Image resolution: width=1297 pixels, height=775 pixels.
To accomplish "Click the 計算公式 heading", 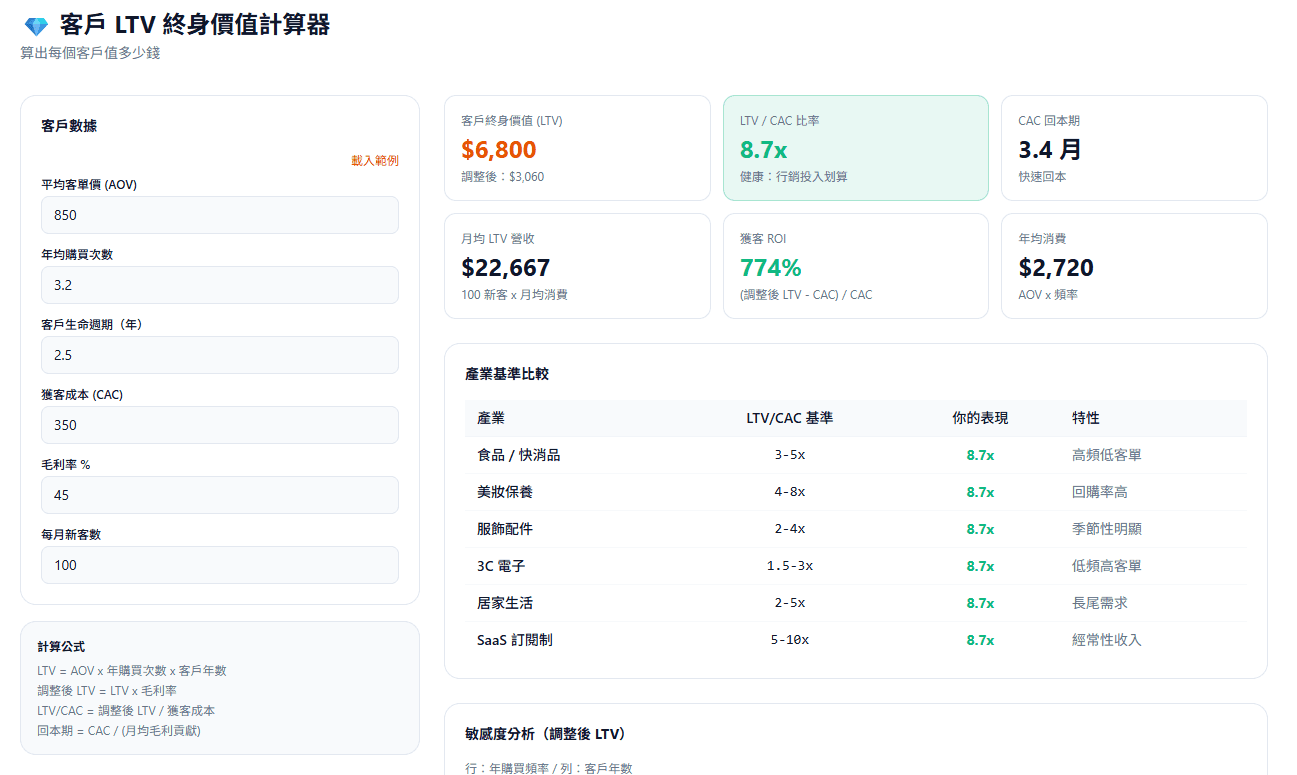I will pos(61,647).
